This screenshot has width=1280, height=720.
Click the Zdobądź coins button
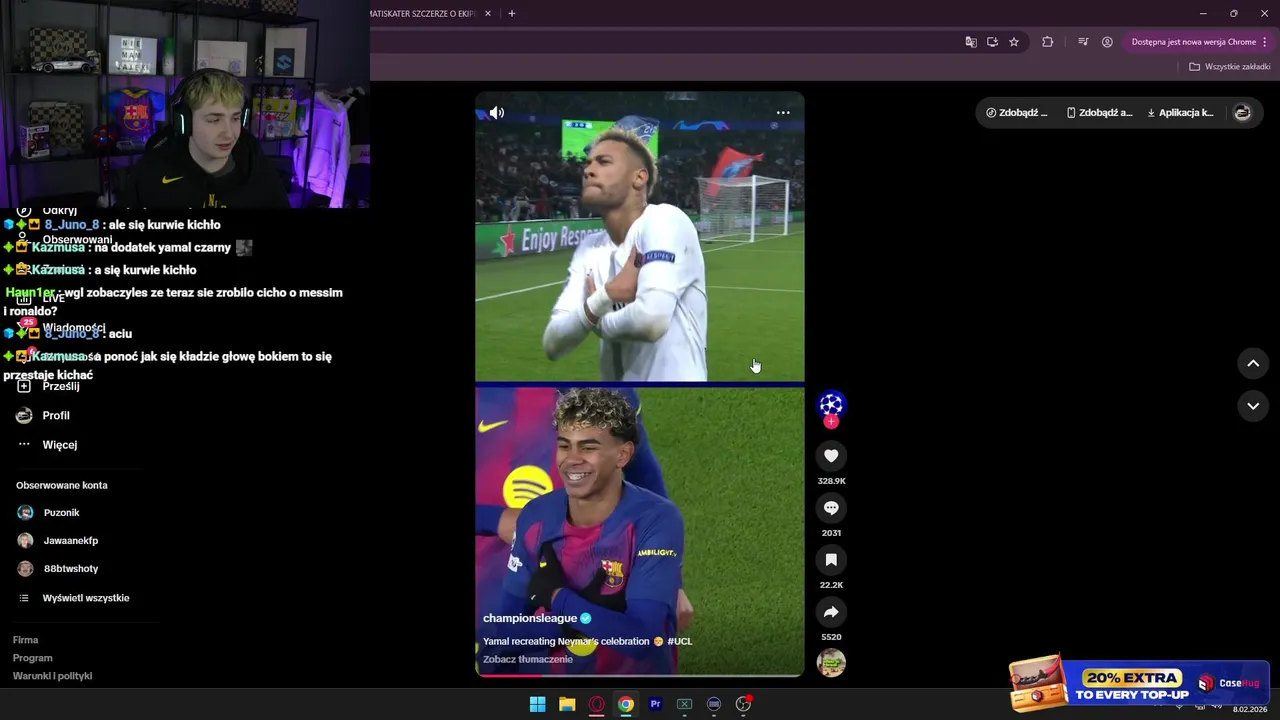pyautogui.click(x=1016, y=113)
